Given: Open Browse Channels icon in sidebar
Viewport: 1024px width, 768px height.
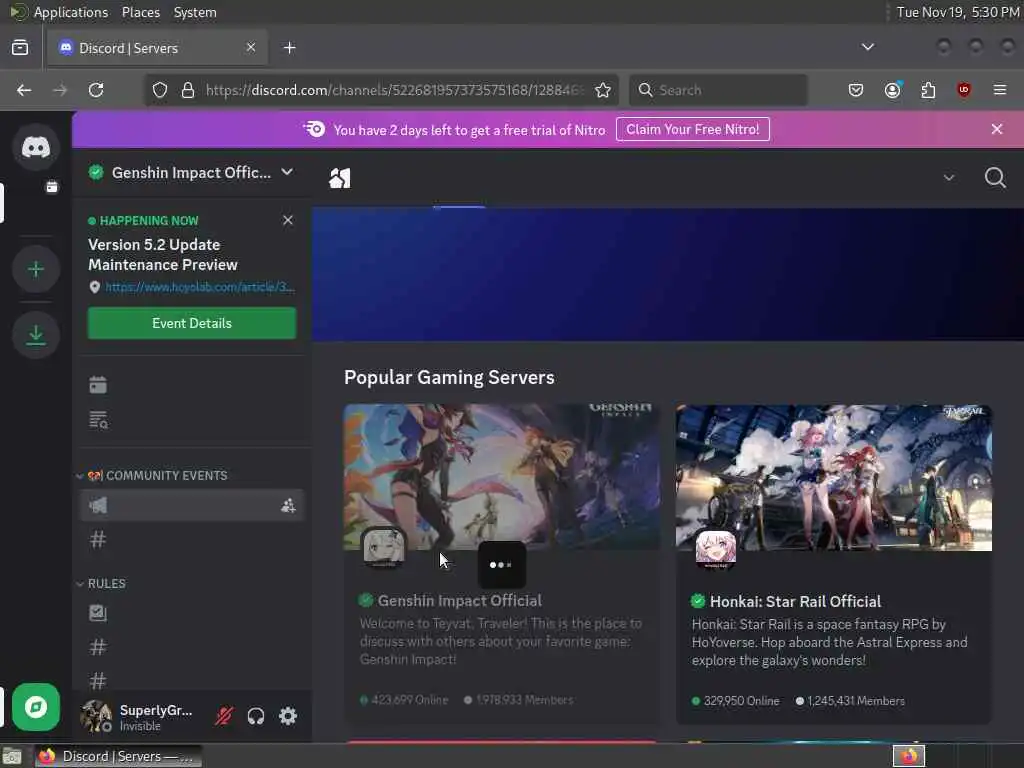Looking at the screenshot, I should 98,419.
